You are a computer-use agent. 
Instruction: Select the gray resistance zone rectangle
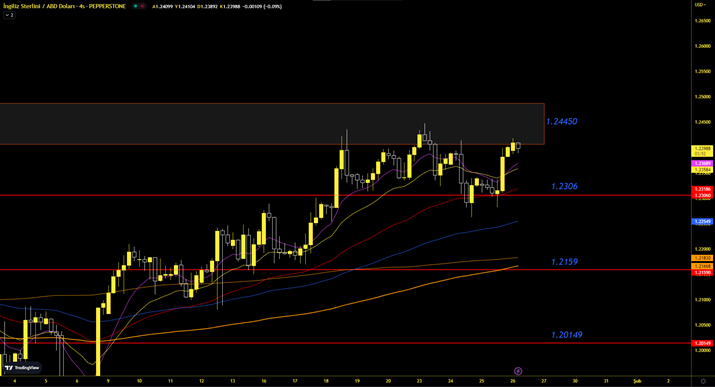coord(272,124)
